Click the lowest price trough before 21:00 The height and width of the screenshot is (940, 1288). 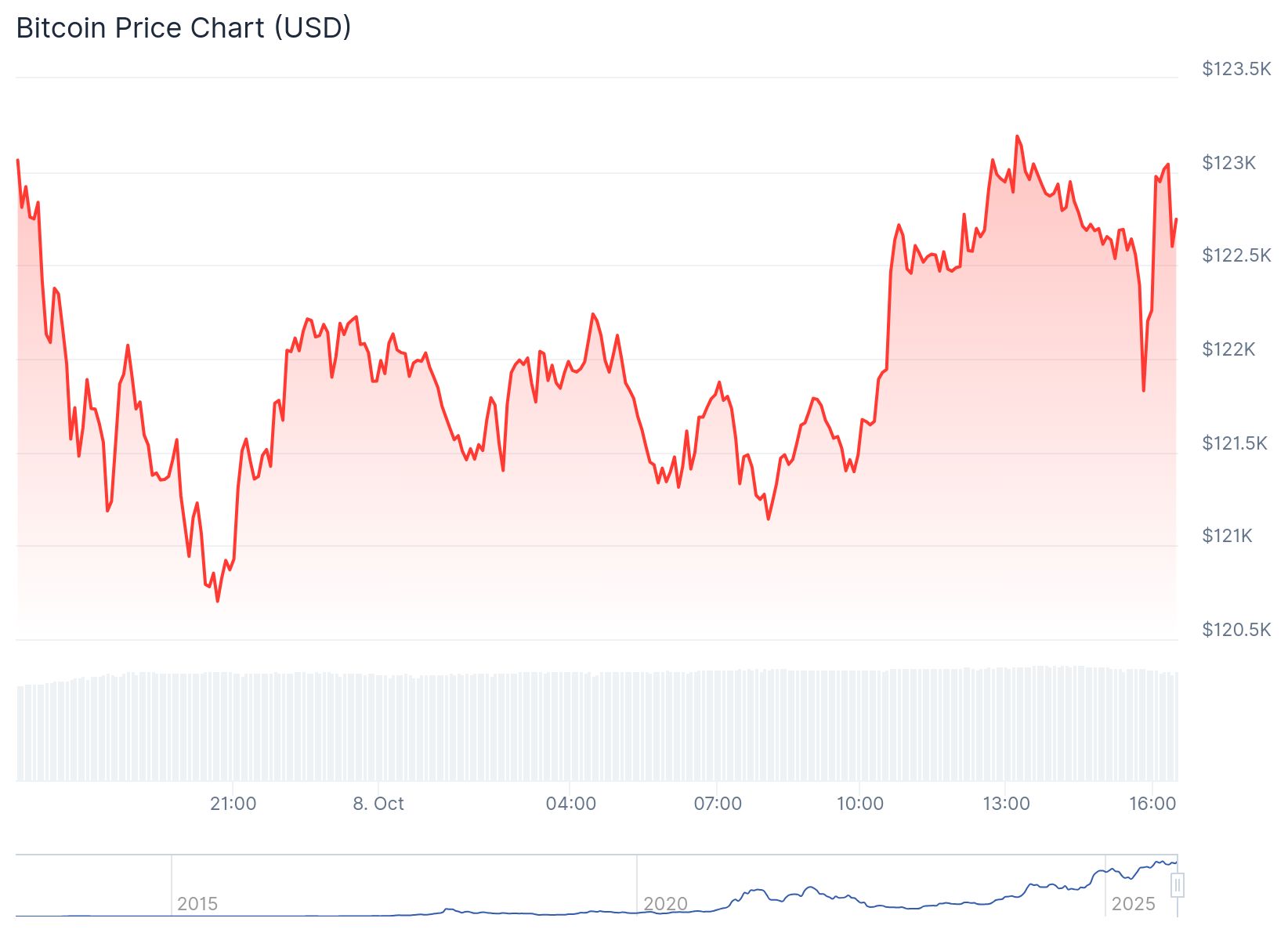click(218, 601)
